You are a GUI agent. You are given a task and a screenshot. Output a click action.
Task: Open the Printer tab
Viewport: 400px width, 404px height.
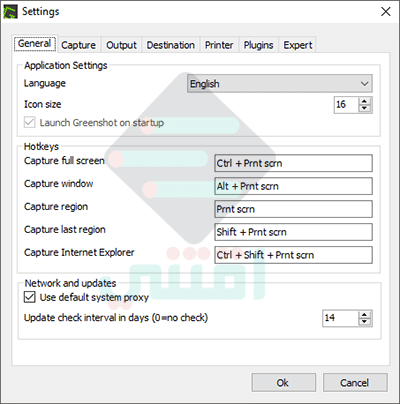(x=219, y=45)
